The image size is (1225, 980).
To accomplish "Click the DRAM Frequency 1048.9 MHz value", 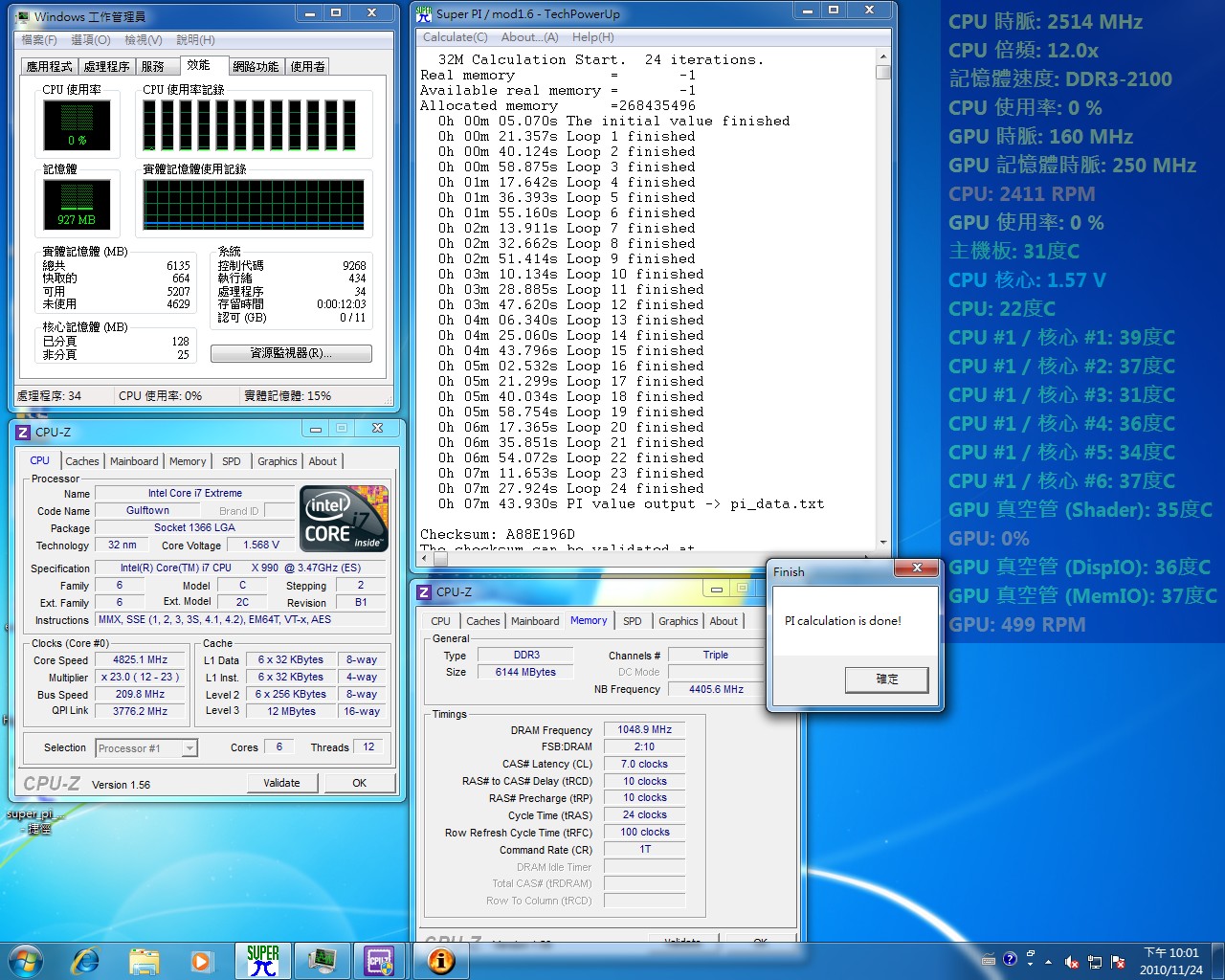I will point(645,729).
